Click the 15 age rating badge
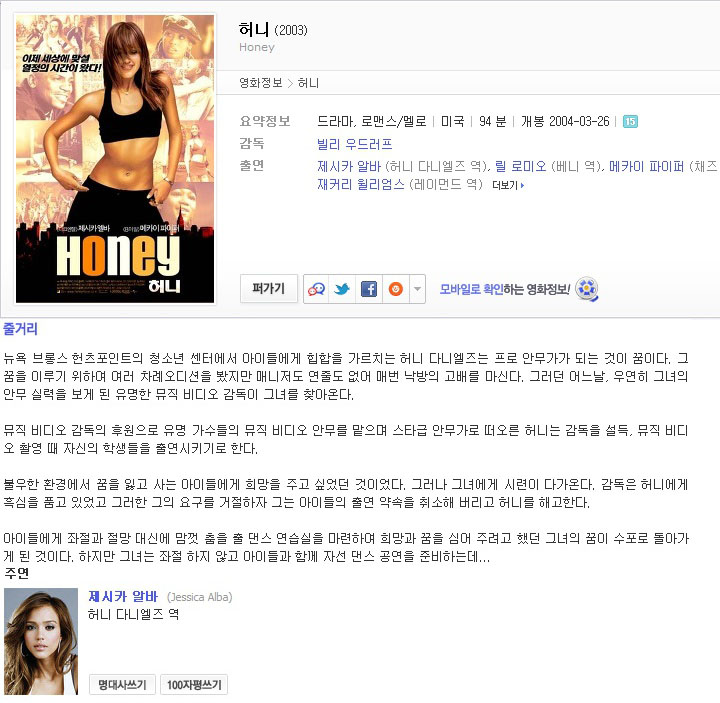720x703 pixels. click(x=630, y=122)
